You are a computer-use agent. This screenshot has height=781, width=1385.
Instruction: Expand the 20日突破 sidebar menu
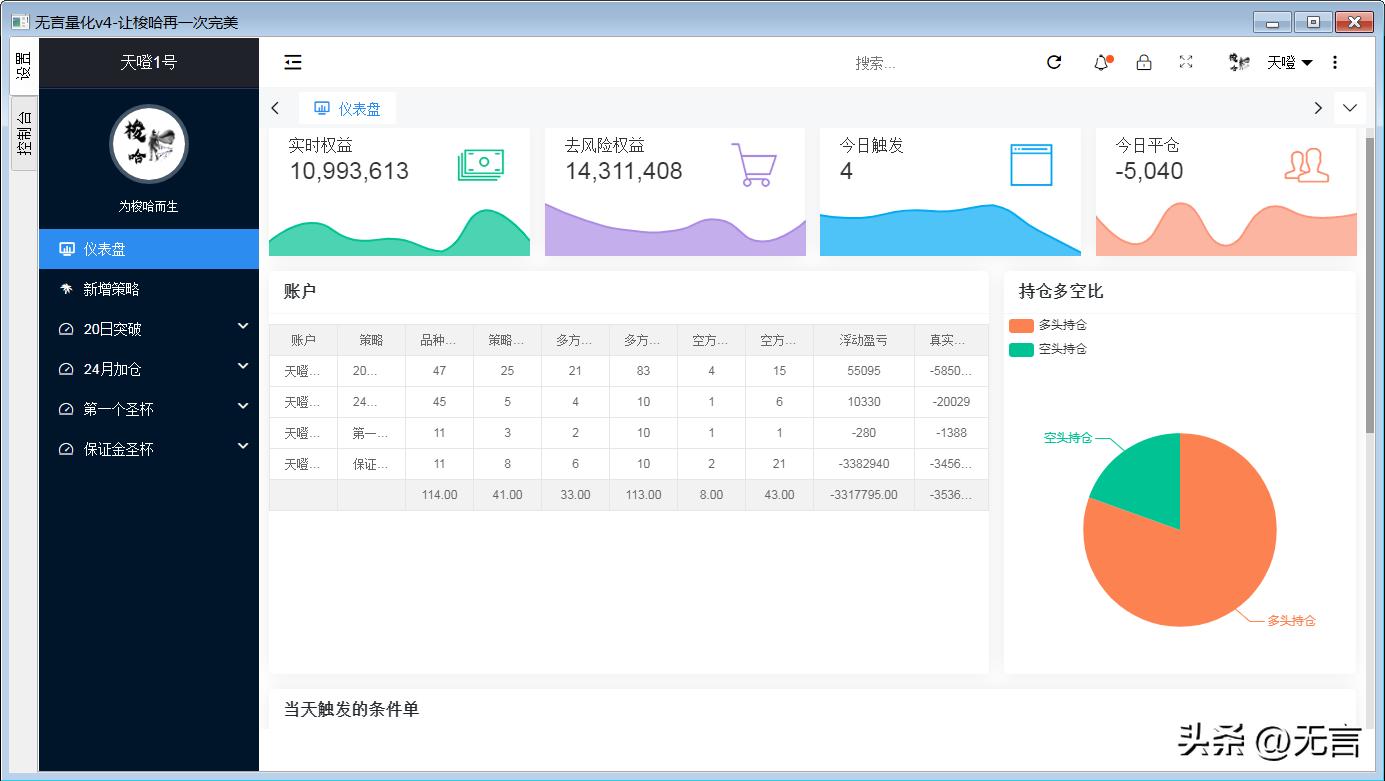click(x=108, y=329)
